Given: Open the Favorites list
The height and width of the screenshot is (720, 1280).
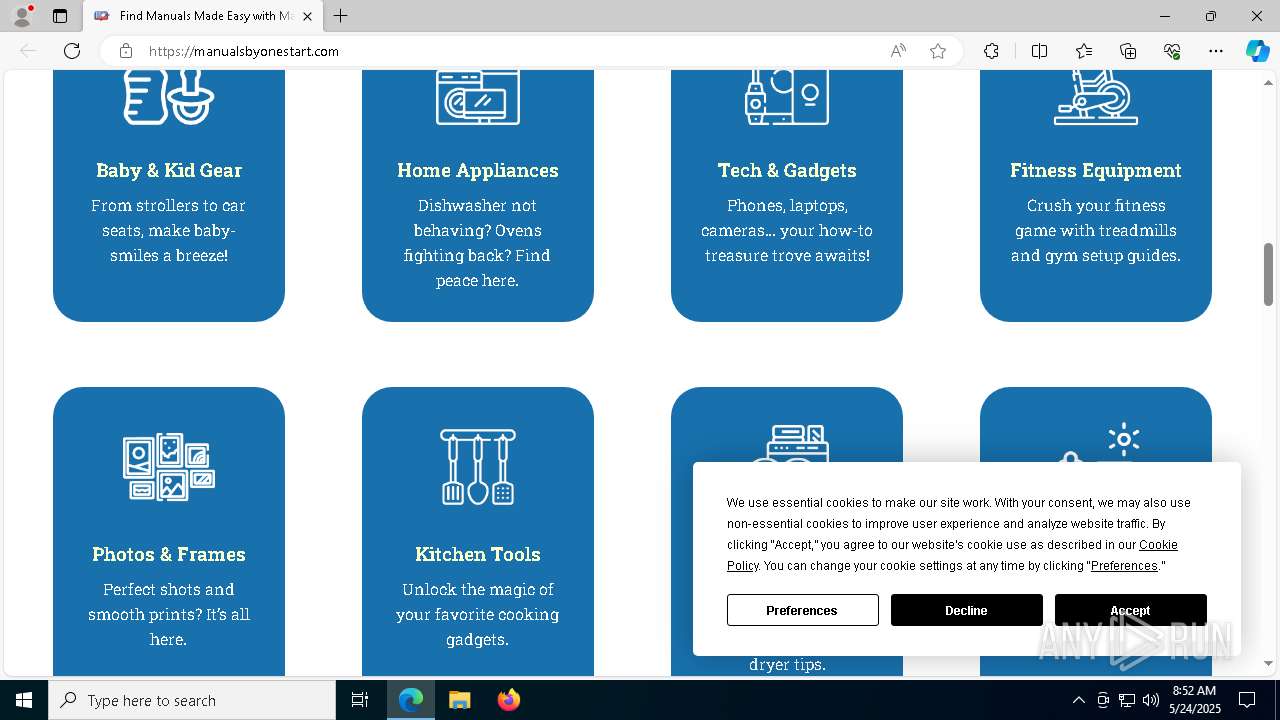Looking at the screenshot, I should [1084, 51].
